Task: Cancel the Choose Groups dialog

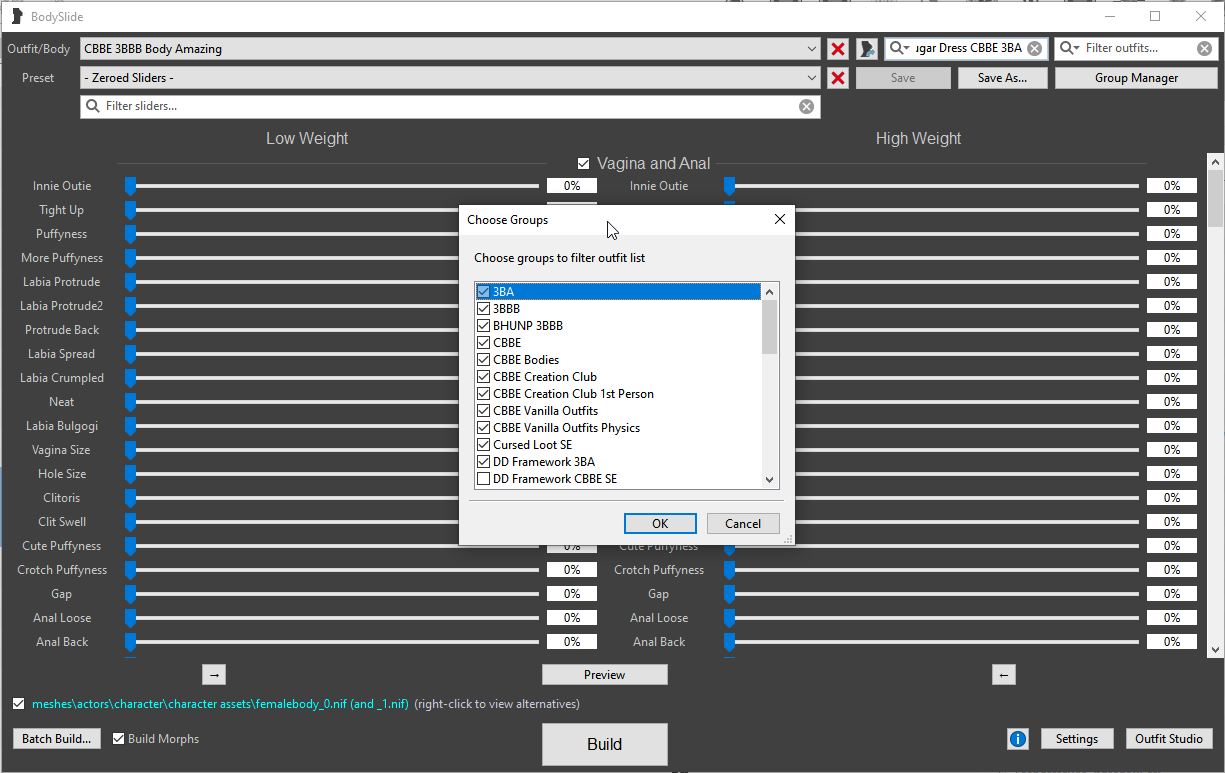Action: point(743,524)
